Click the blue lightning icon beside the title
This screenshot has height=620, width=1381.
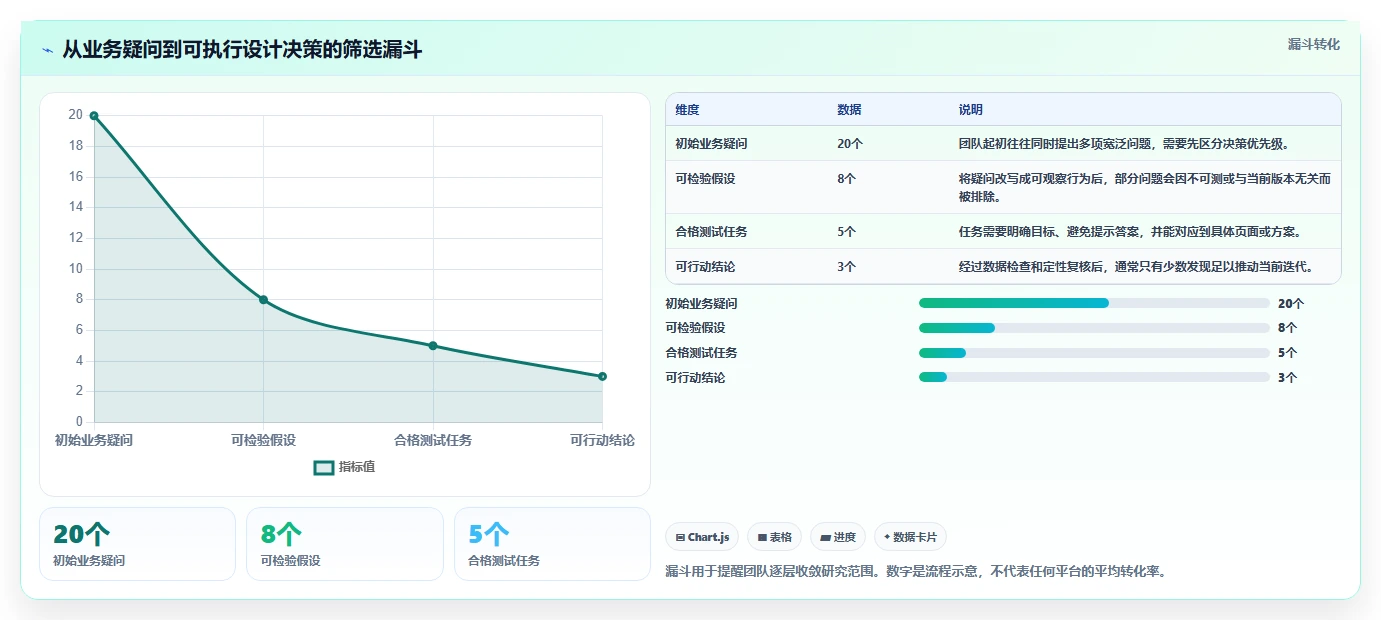click(47, 50)
